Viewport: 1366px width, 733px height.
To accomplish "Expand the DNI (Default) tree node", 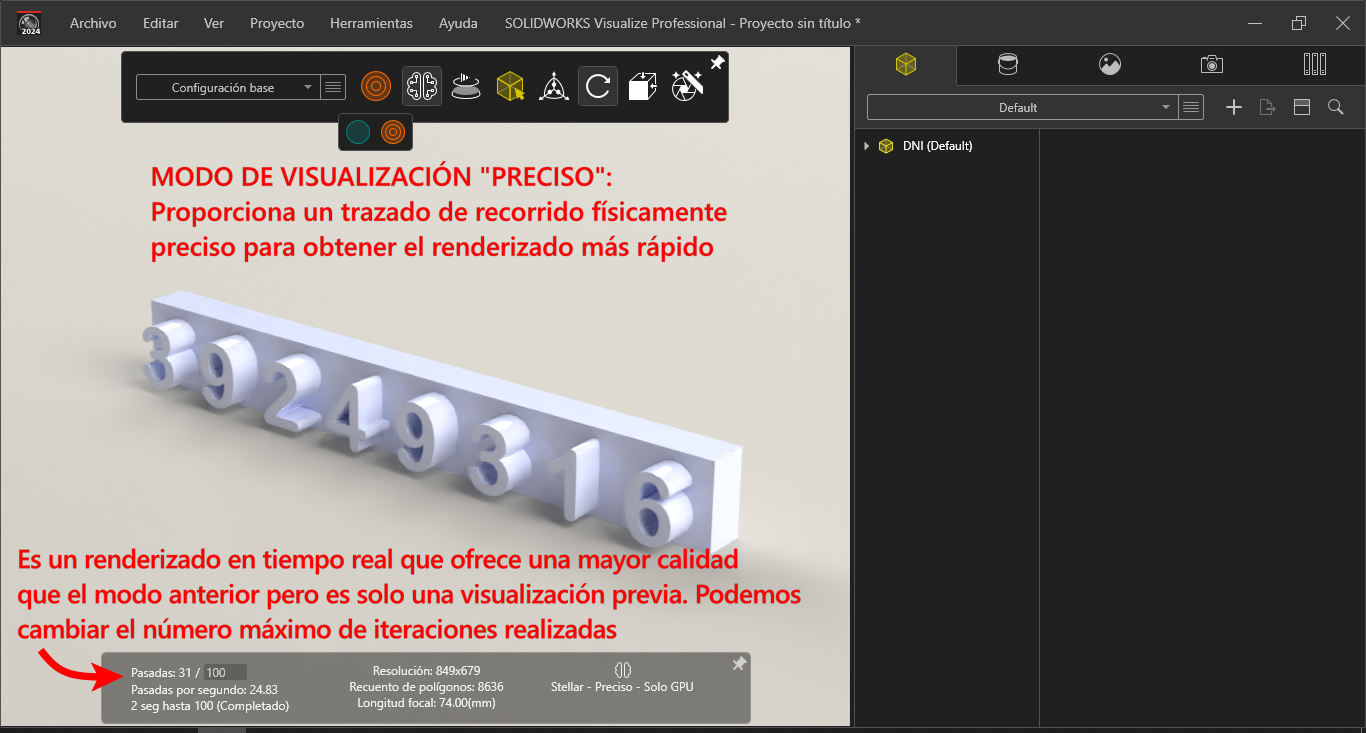I will (x=867, y=146).
